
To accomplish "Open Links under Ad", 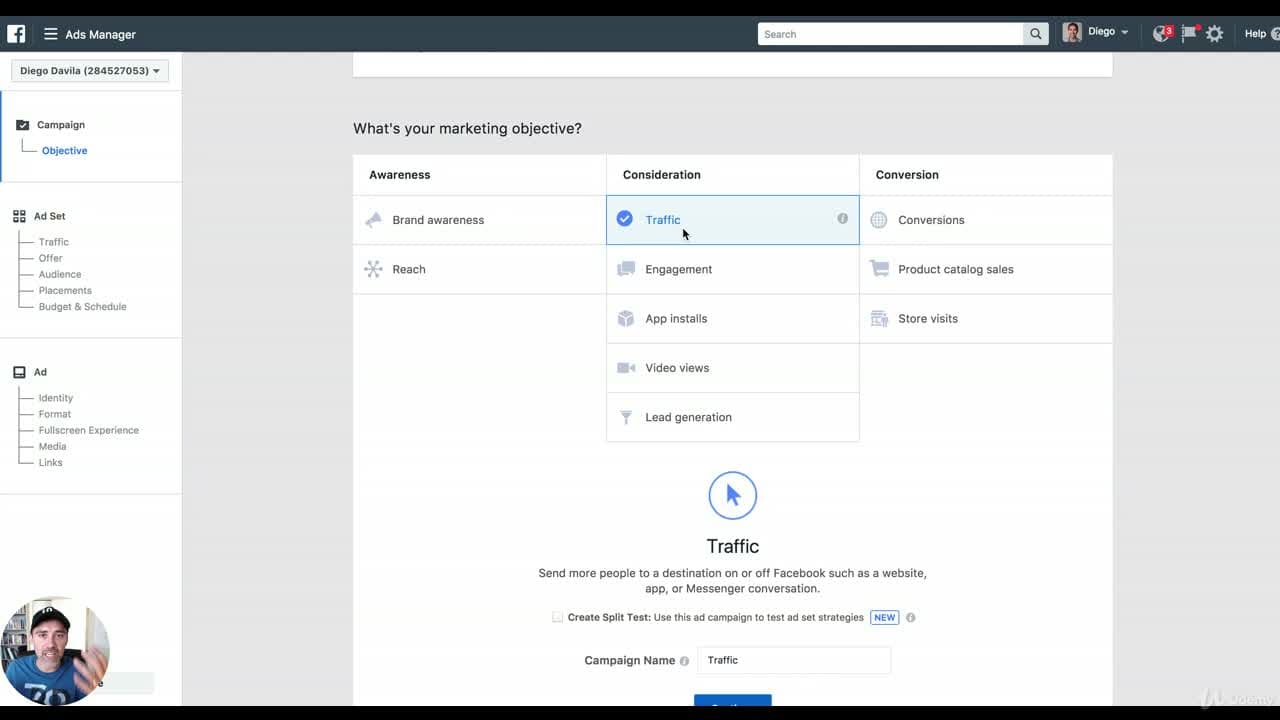I will point(50,463).
